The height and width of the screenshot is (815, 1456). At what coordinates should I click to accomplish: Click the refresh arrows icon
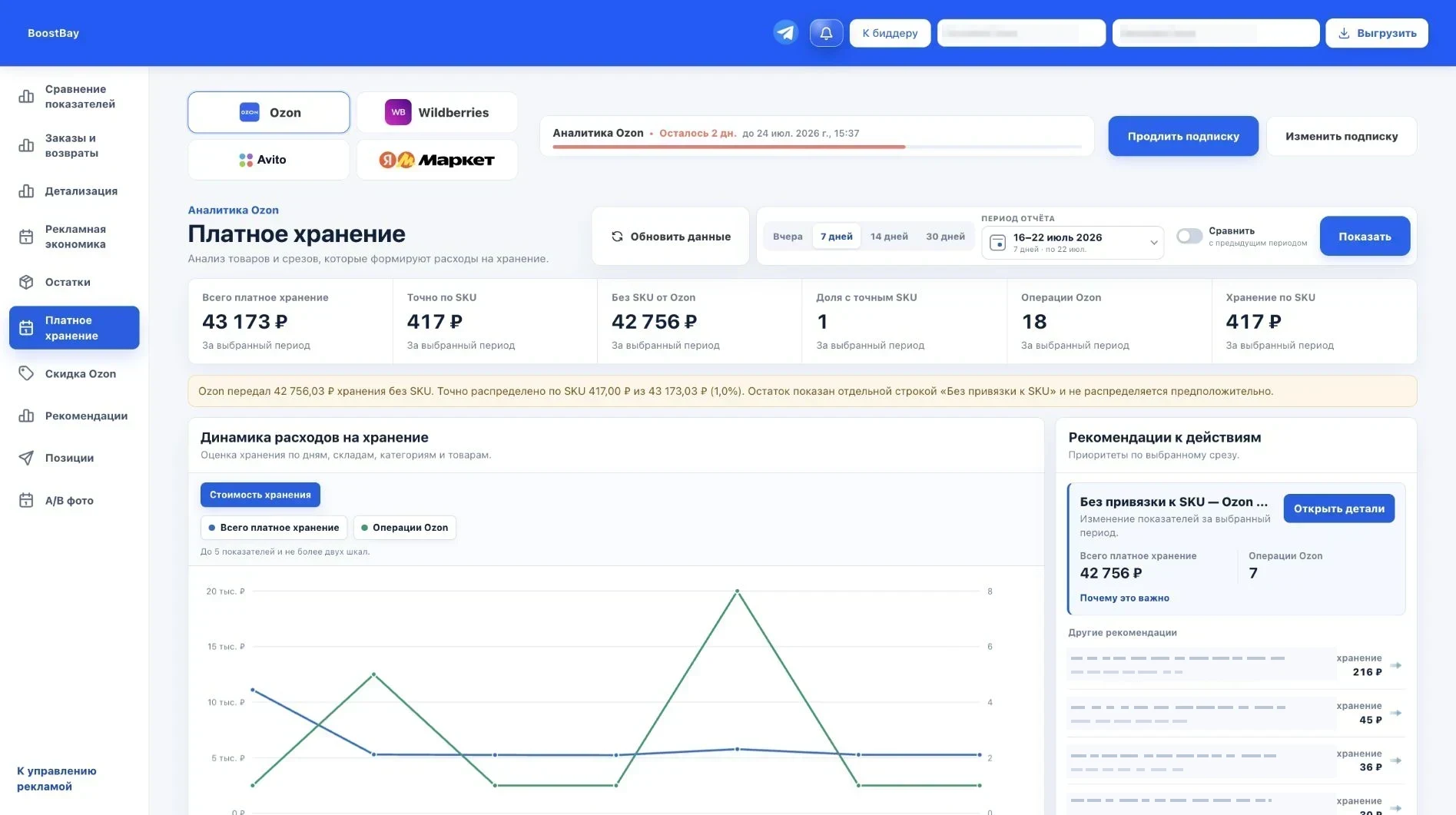pyautogui.click(x=617, y=237)
